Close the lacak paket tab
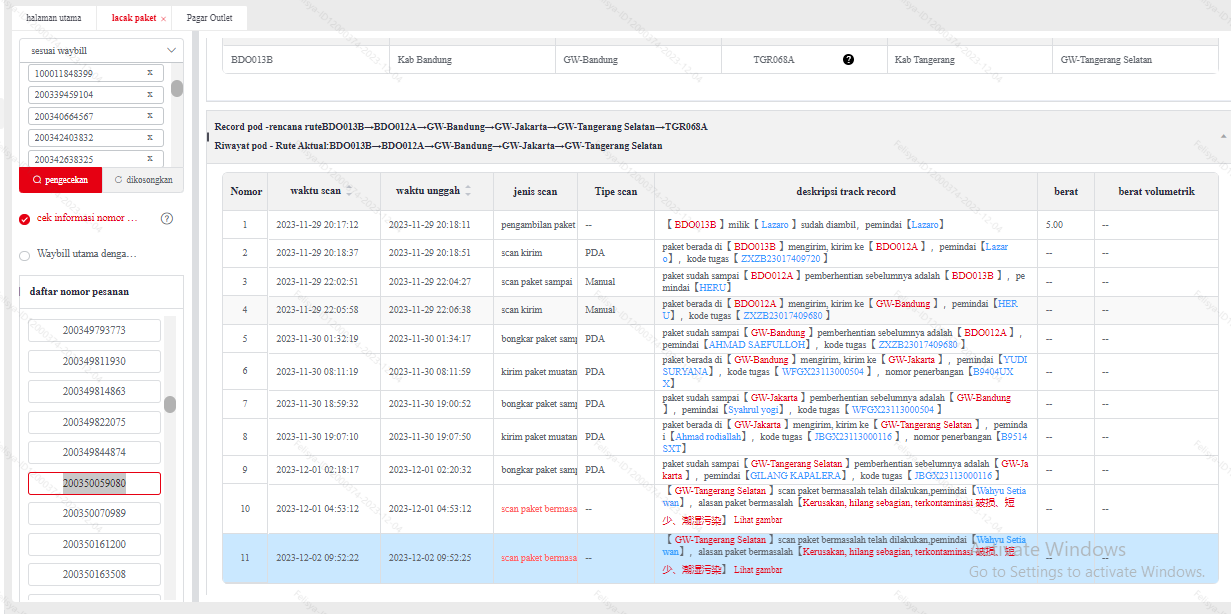 pos(163,19)
